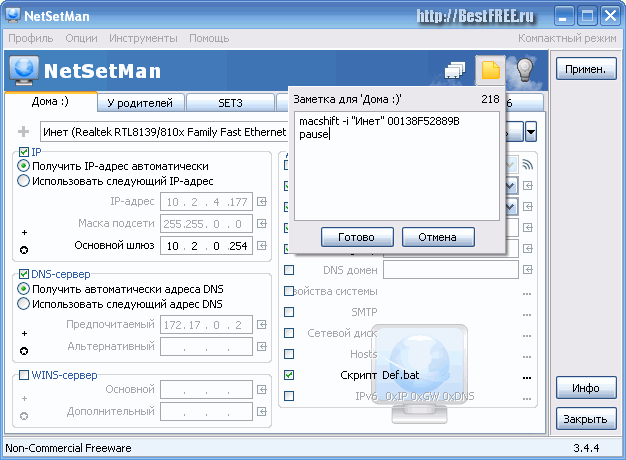This screenshot has width=626, height=460.
Task: Open the Профиль menu
Action: (x=30, y=38)
